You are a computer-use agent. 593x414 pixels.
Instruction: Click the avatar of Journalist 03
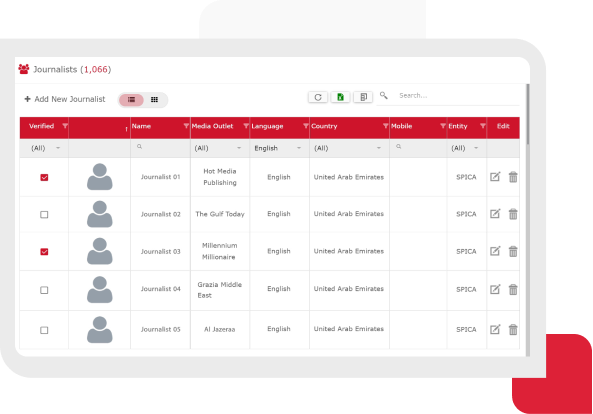pyautogui.click(x=100, y=251)
